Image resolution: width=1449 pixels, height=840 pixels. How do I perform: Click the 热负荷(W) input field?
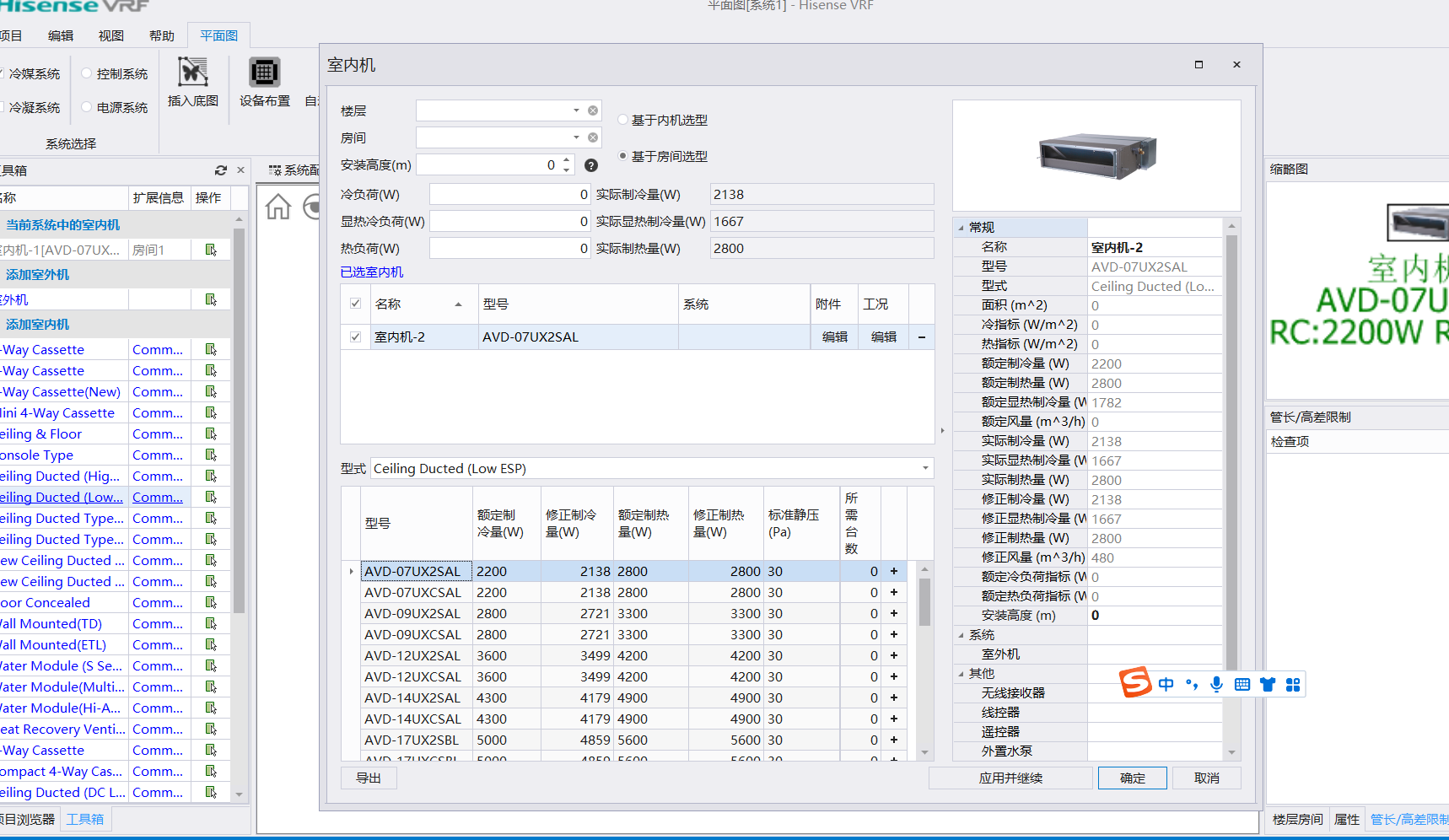pyautogui.click(x=510, y=248)
